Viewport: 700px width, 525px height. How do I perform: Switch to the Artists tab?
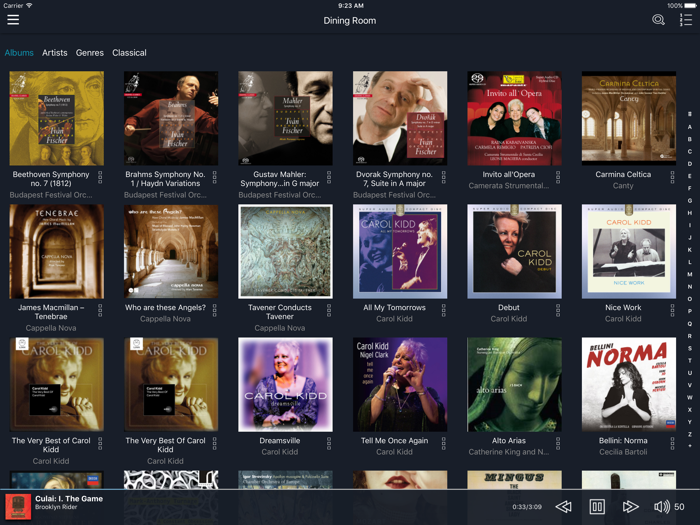(54, 53)
